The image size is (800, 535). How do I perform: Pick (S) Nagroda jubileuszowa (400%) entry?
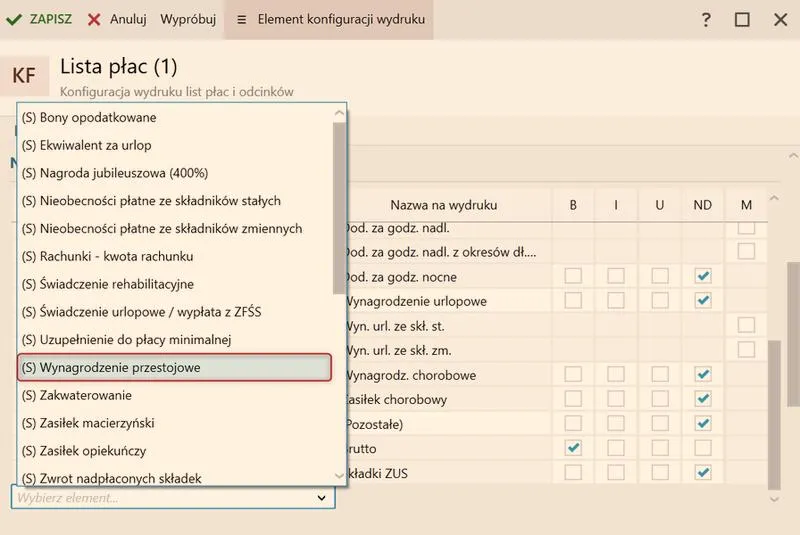click(174, 173)
